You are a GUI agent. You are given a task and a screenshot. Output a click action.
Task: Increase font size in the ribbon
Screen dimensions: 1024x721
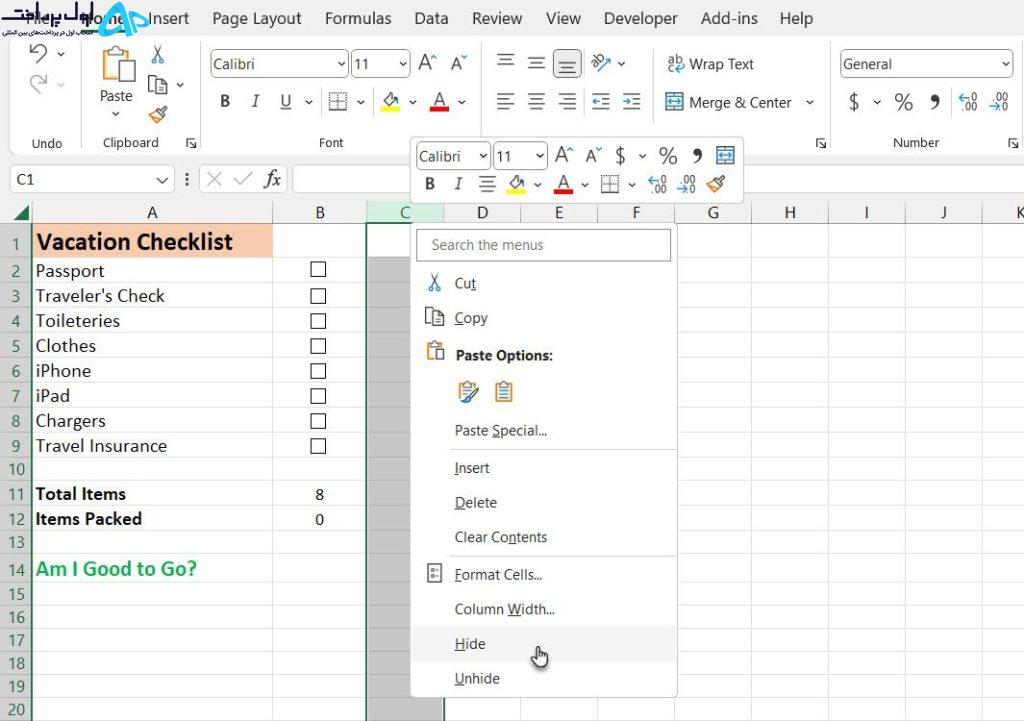(427, 63)
